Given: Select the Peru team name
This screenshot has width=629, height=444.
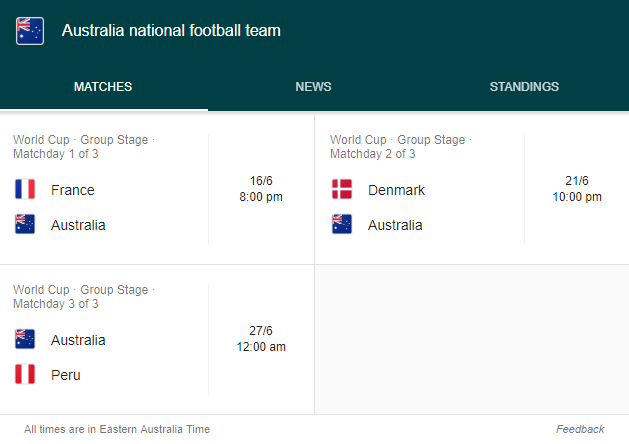Looking at the screenshot, I should click(66, 375).
